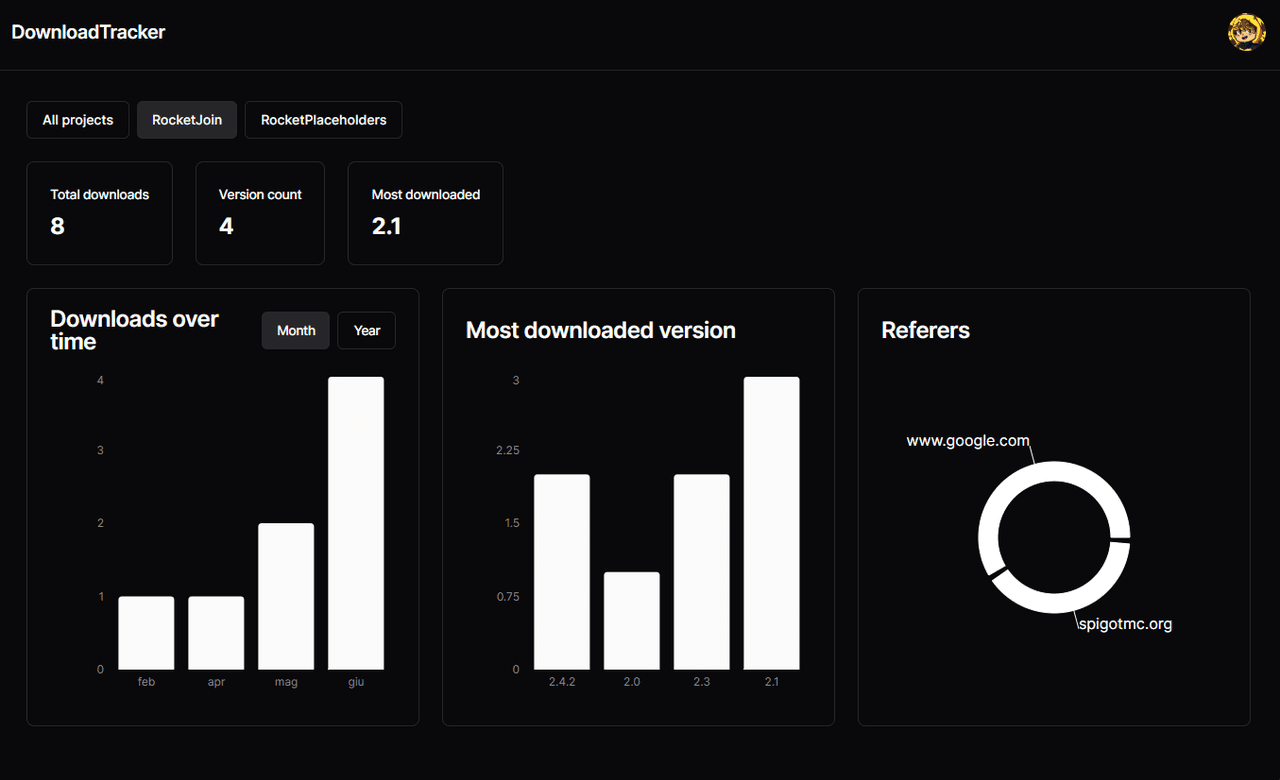Select the version 2.3 bar
This screenshot has width=1280, height=780.
tap(701, 572)
